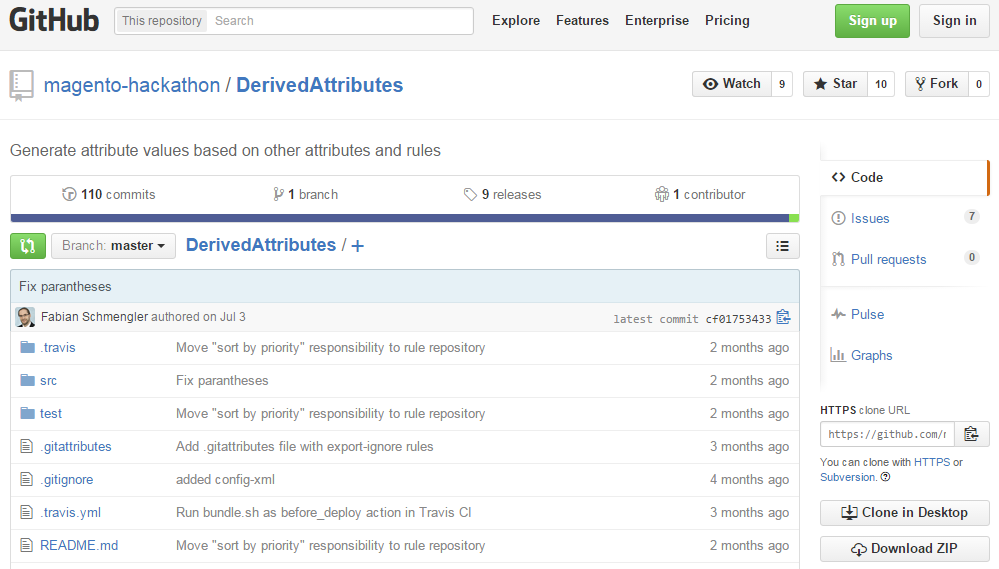Click the Issues exclamation icon in sidebar

coord(838,218)
